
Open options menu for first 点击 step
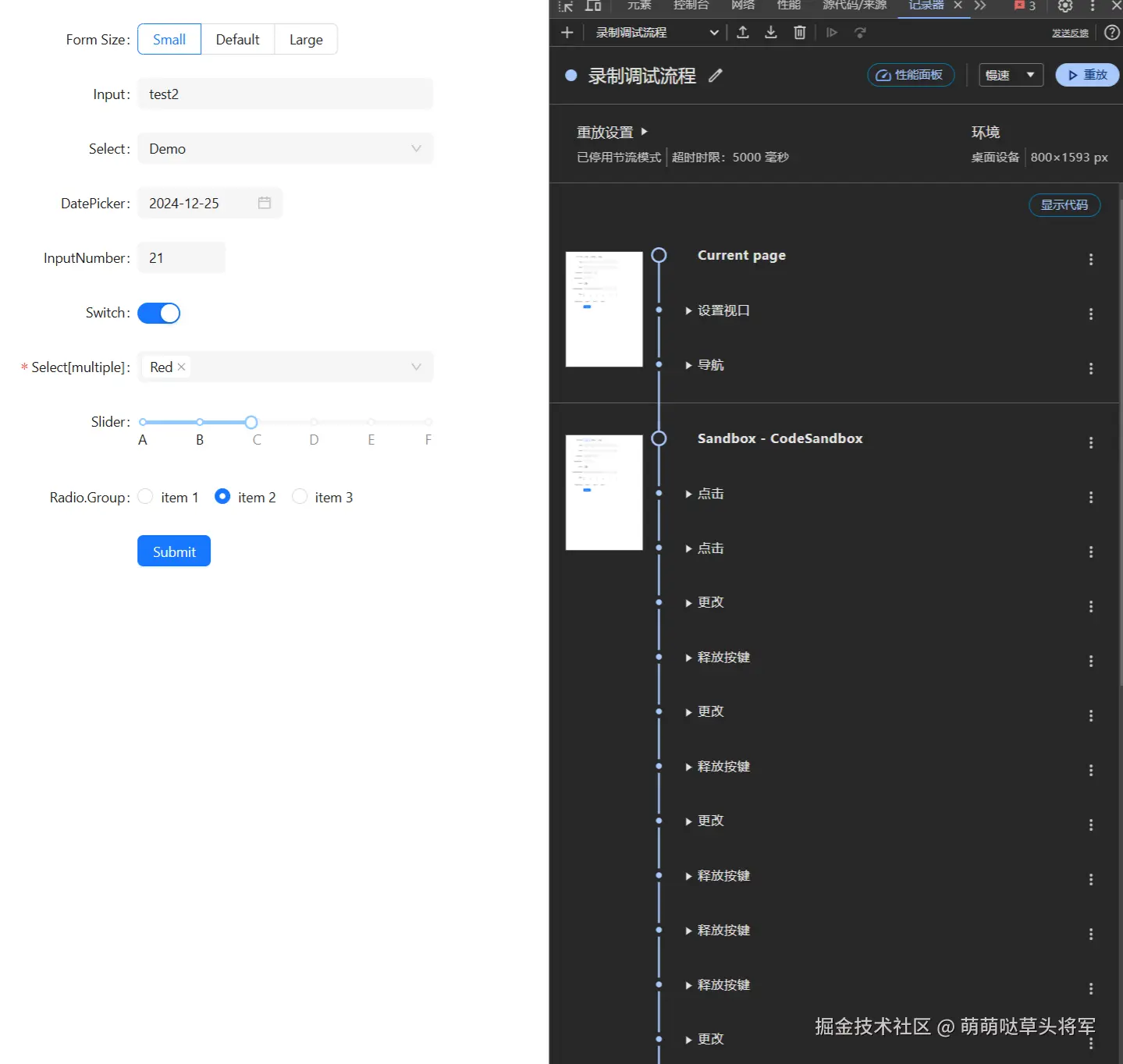click(1091, 498)
